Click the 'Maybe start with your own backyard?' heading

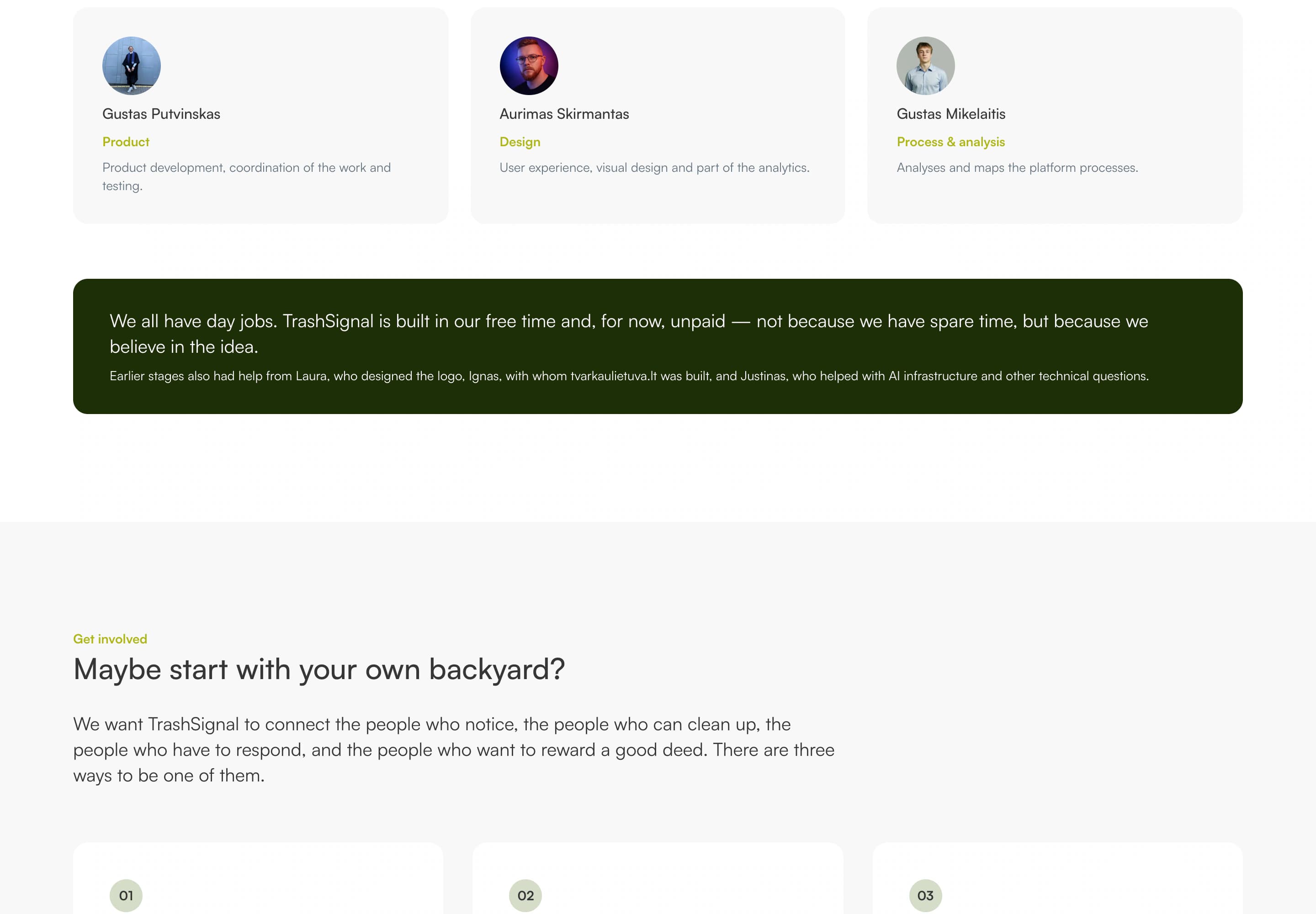[x=319, y=670]
